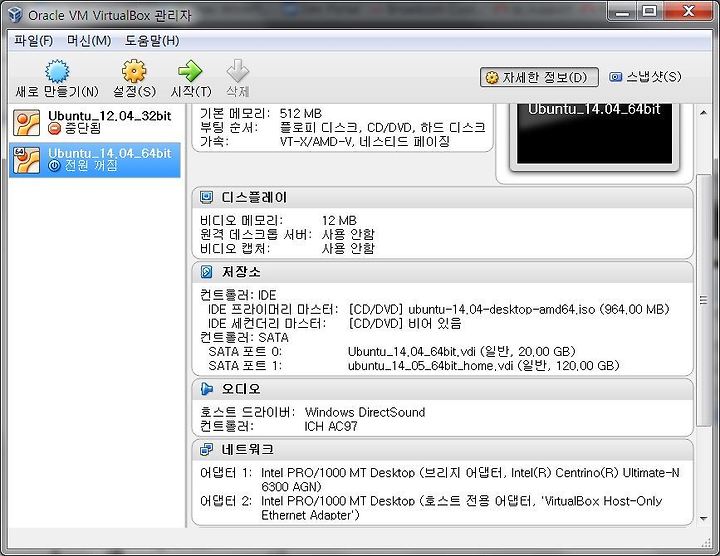Click the window resize grip corner
This screenshot has width=720, height=556.
pos(707,543)
